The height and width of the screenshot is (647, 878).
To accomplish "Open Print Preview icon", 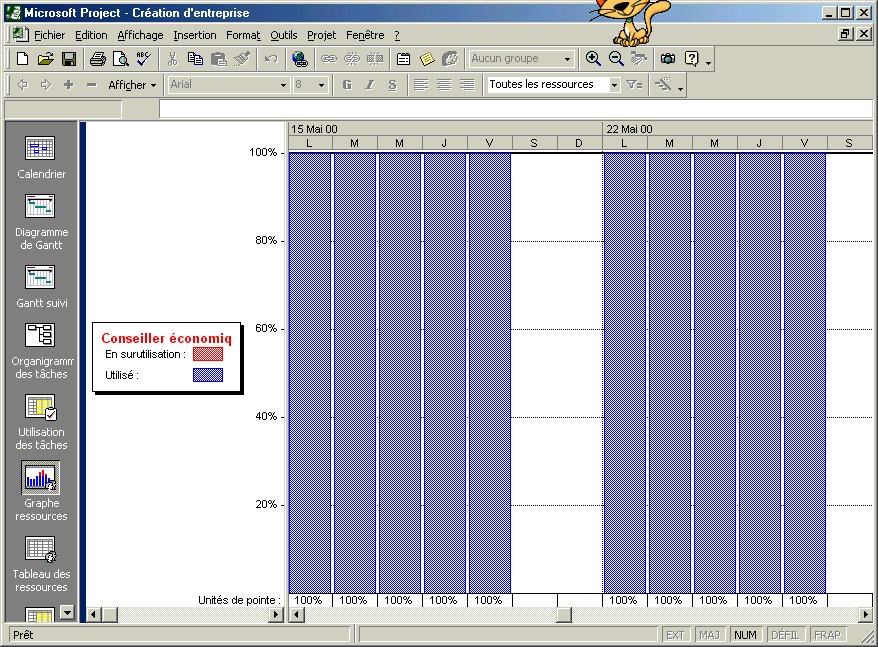I will tap(120, 59).
